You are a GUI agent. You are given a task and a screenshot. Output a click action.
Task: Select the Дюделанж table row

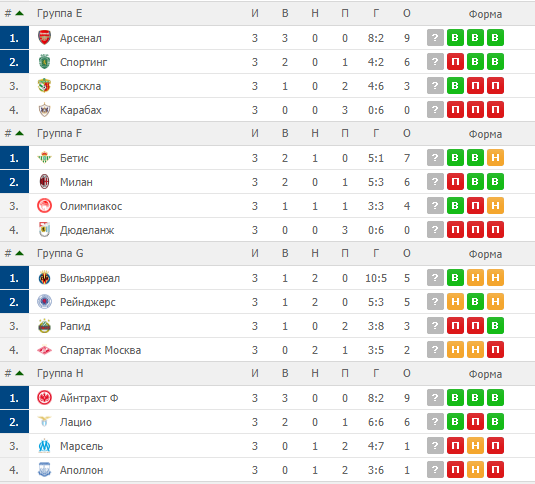coord(268,230)
